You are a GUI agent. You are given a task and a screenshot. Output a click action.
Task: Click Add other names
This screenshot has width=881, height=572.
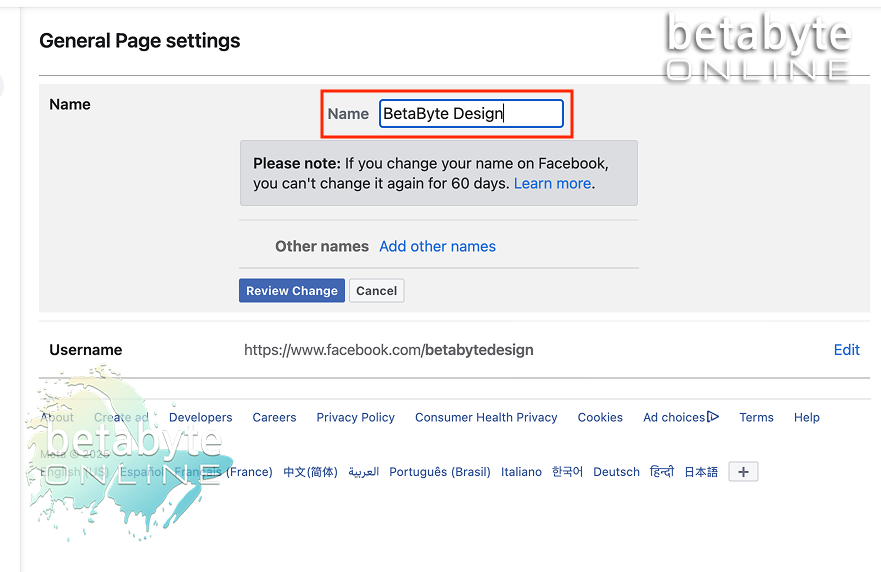(437, 246)
